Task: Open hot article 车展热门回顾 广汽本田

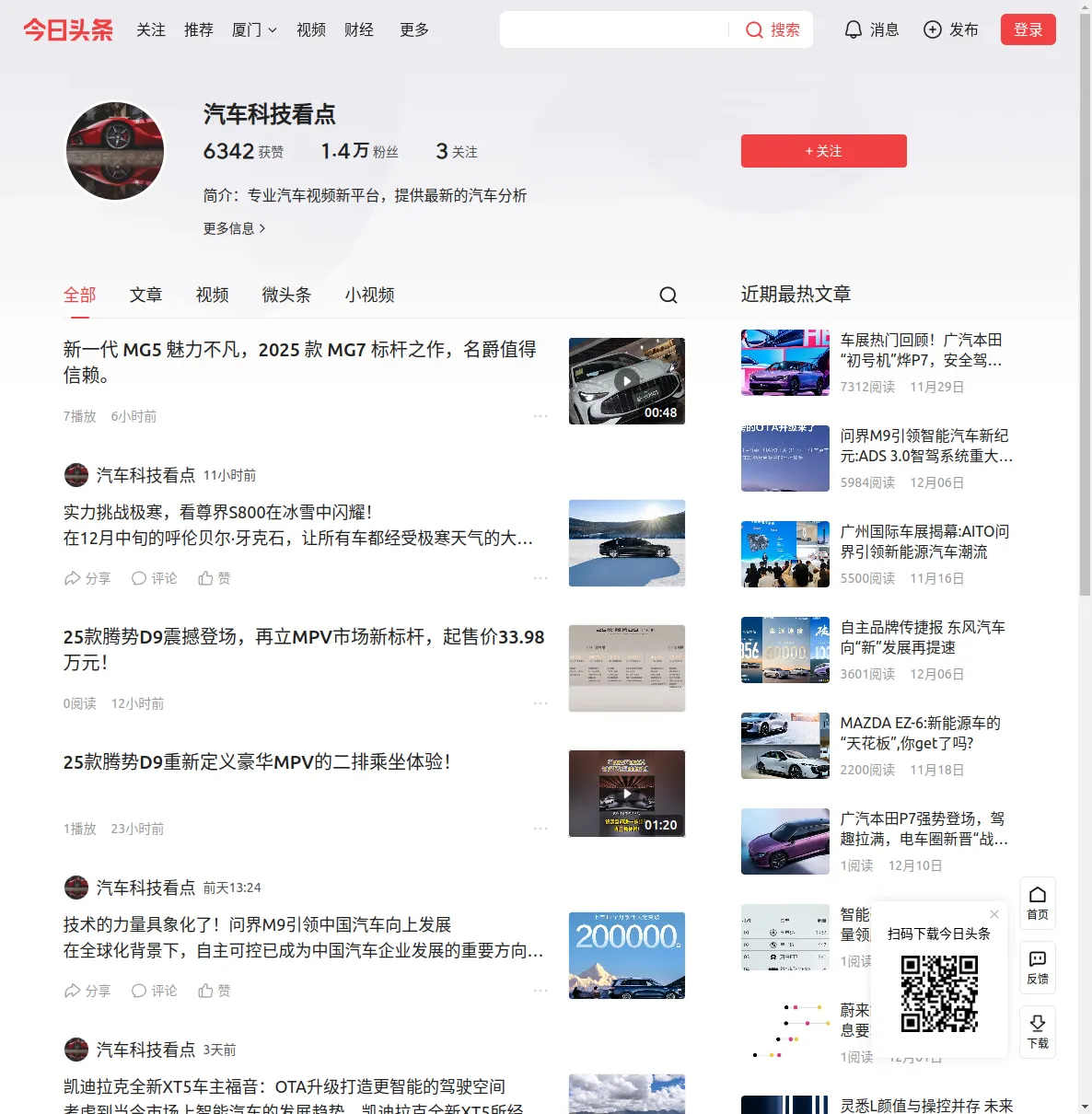Action: 922,350
